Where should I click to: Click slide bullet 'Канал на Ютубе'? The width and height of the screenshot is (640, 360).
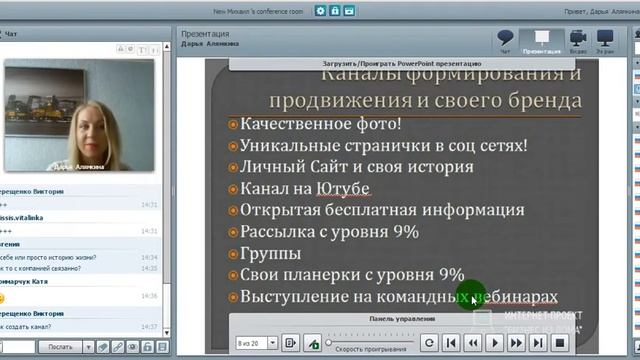coord(305,189)
